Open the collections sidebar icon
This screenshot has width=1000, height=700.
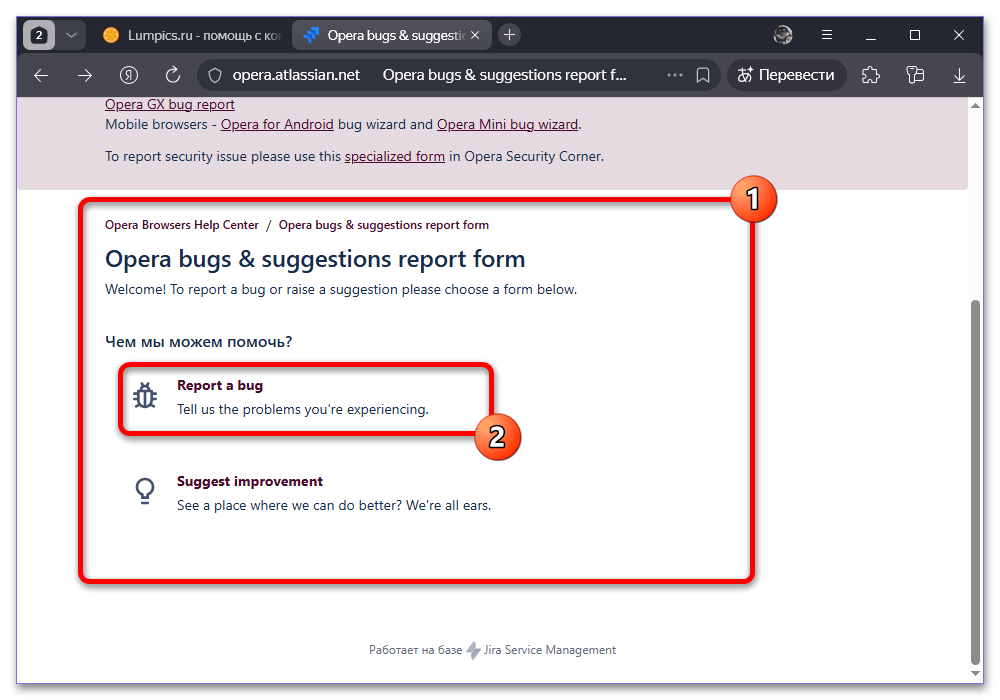pyautogui.click(x=915, y=75)
